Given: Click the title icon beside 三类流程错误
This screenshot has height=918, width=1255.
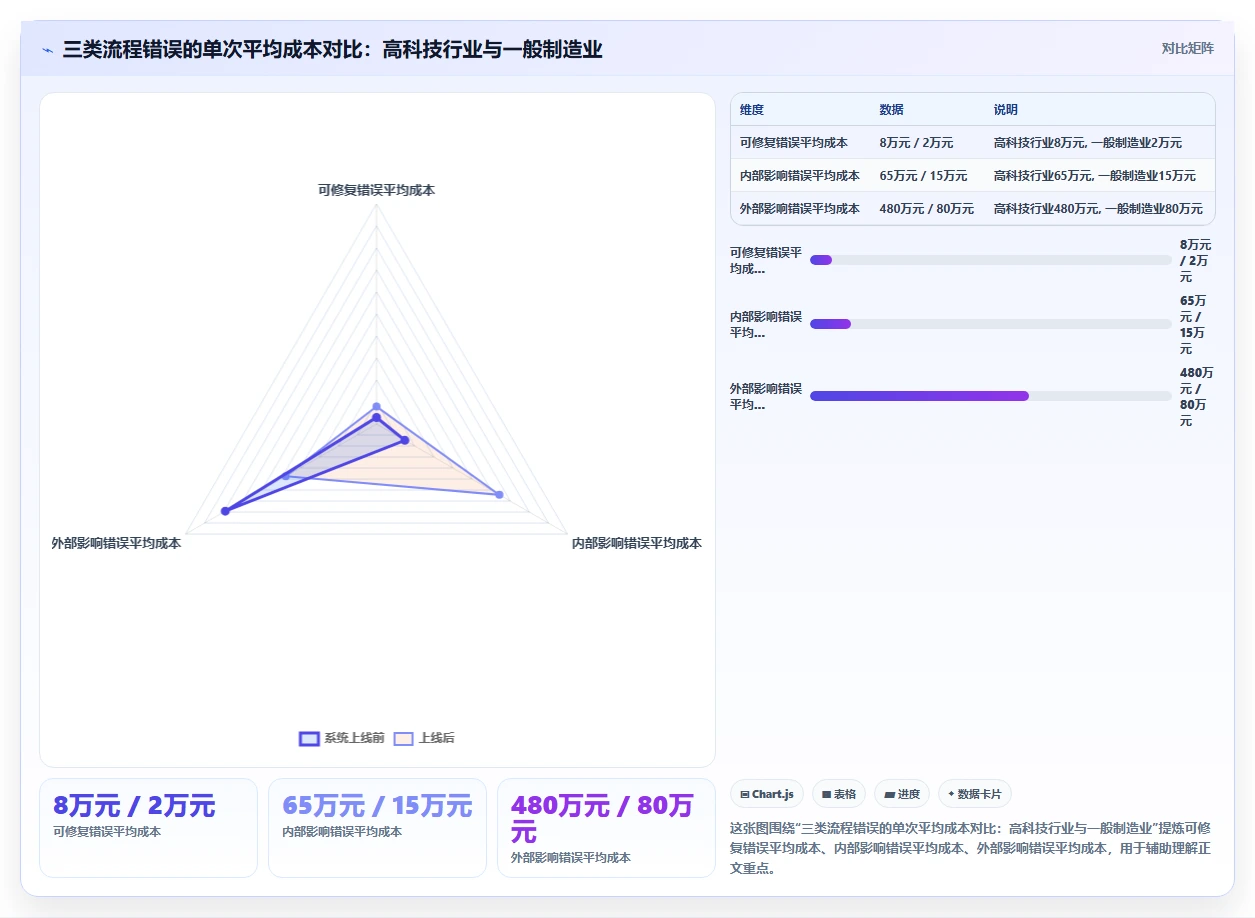Looking at the screenshot, I should click(x=48, y=50).
